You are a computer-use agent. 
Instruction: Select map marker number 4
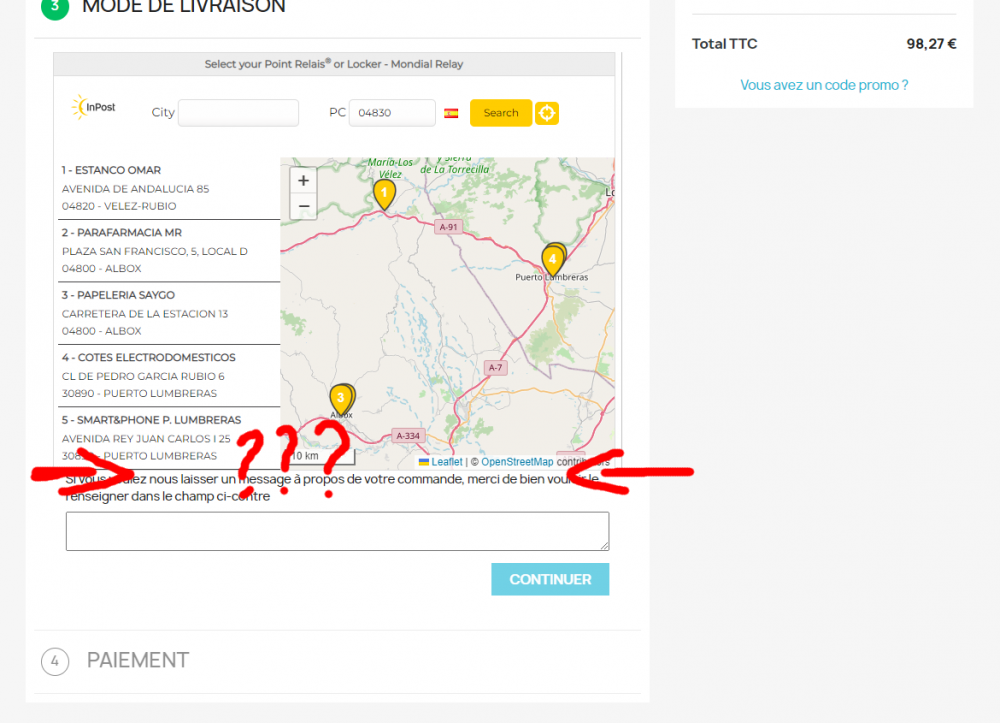point(553,261)
